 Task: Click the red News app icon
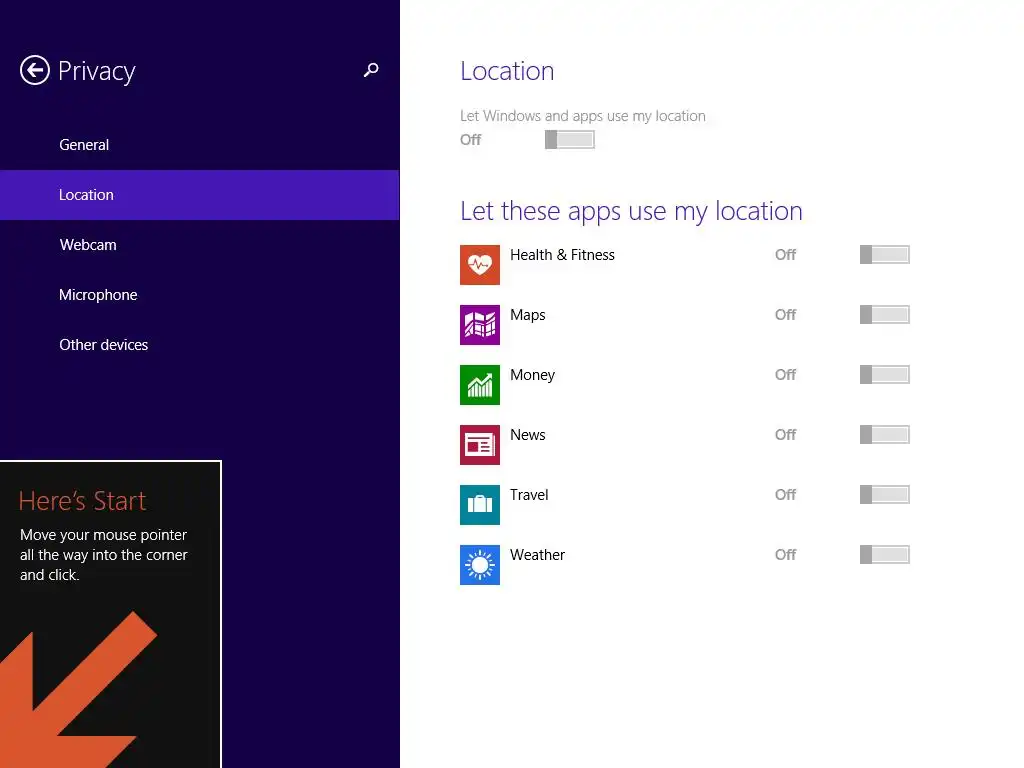pyautogui.click(x=480, y=445)
